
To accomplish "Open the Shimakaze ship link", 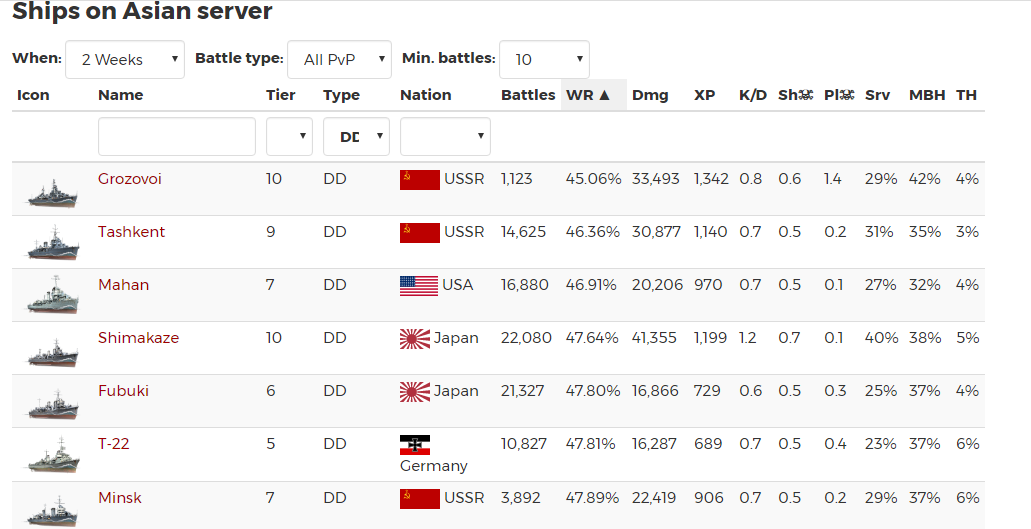I will coord(139,338).
